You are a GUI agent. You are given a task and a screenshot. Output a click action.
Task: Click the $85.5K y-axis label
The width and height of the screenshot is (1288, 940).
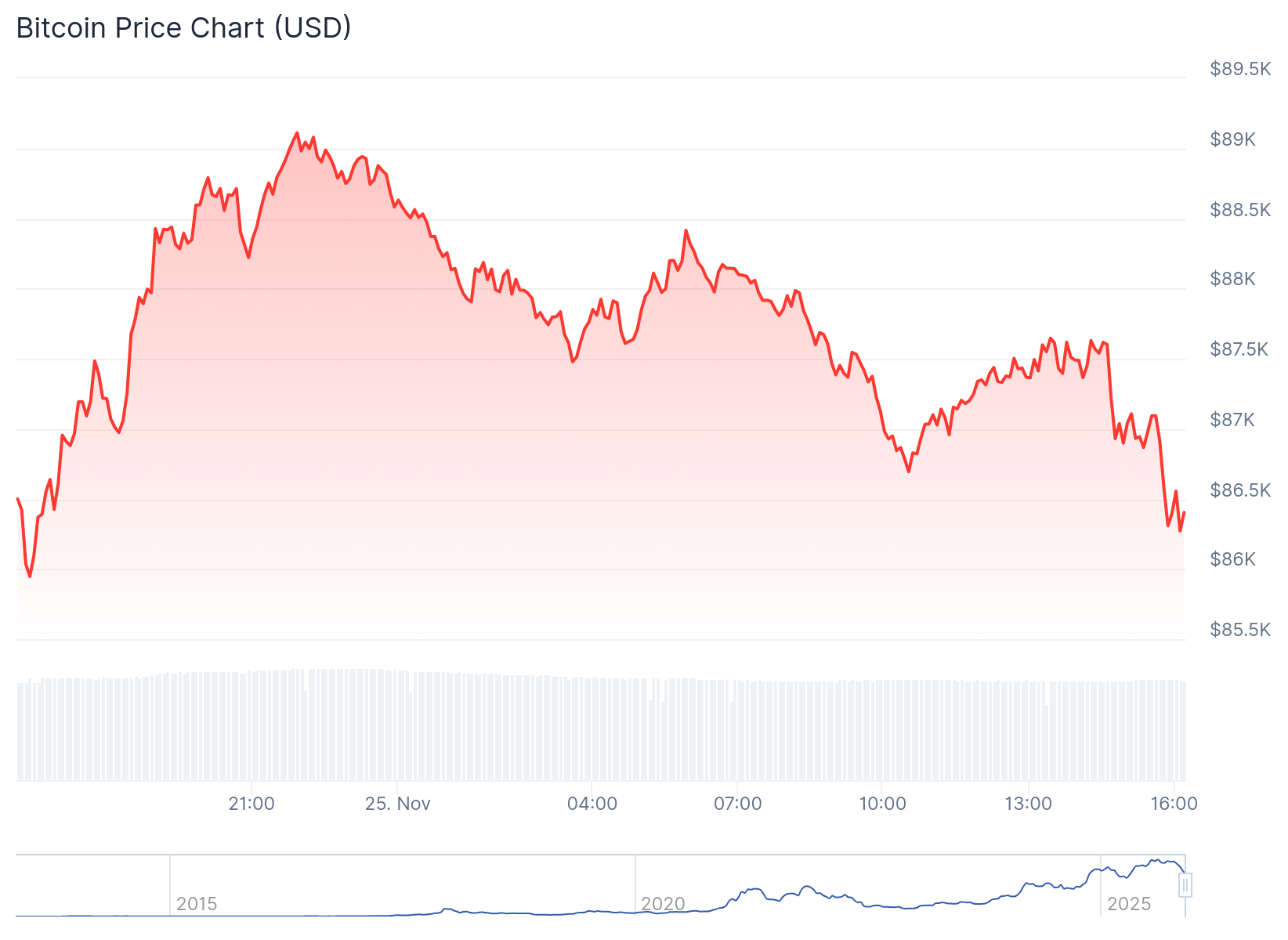1239,630
